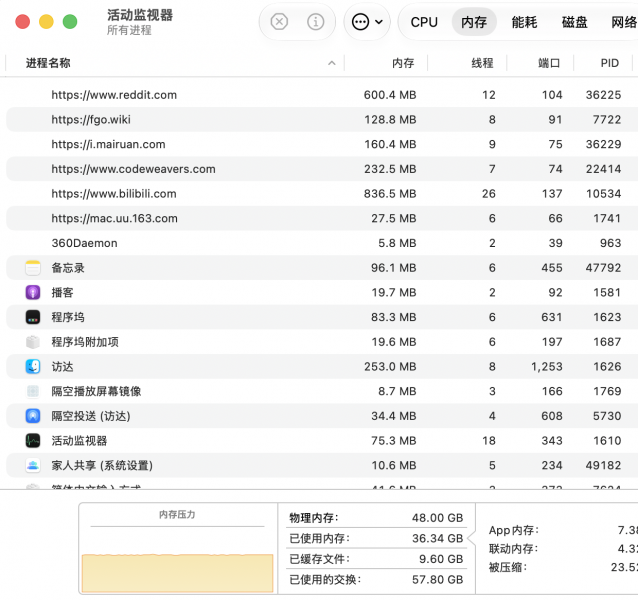
Task: Click the 家人共享 Family Sharing icon
Action: [x=33, y=465]
